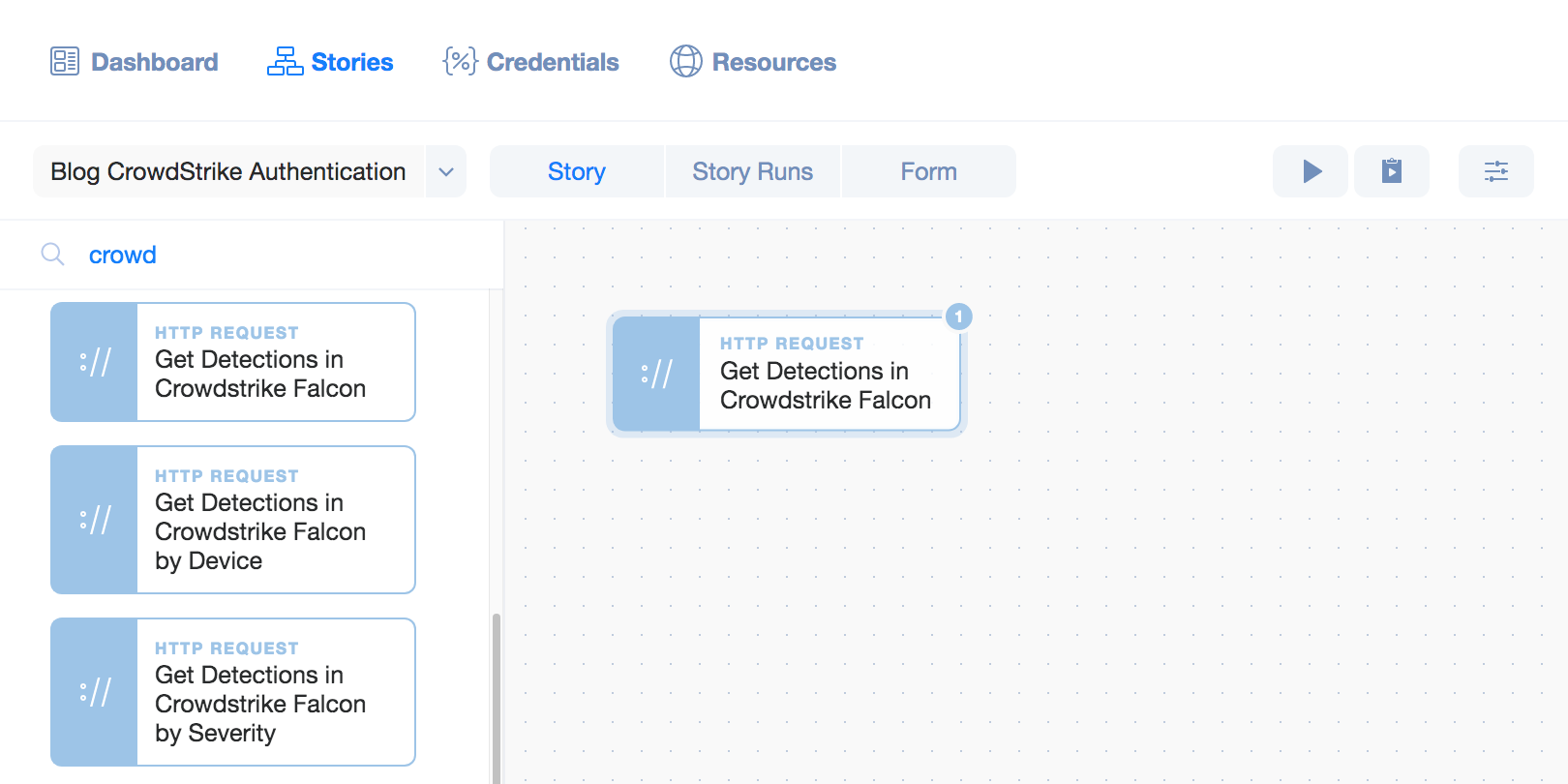The height and width of the screenshot is (784, 1568).
Task: Click the notification badge 1 on canvas action
Action: click(958, 317)
